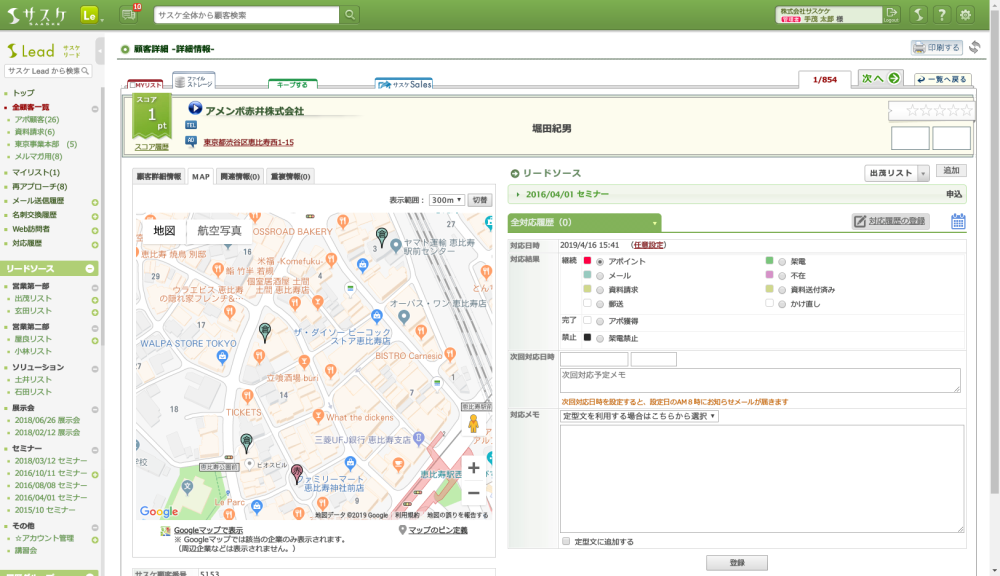
Task: Open the help question mark icon
Action: [941, 14]
